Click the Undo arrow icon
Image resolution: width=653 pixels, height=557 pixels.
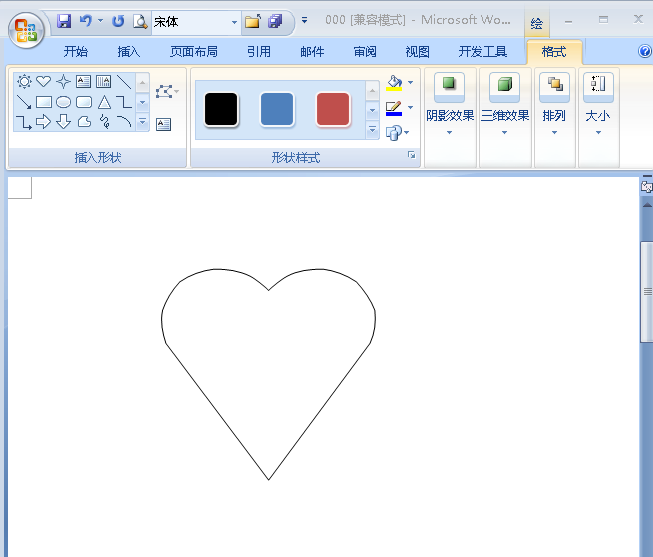[86, 21]
